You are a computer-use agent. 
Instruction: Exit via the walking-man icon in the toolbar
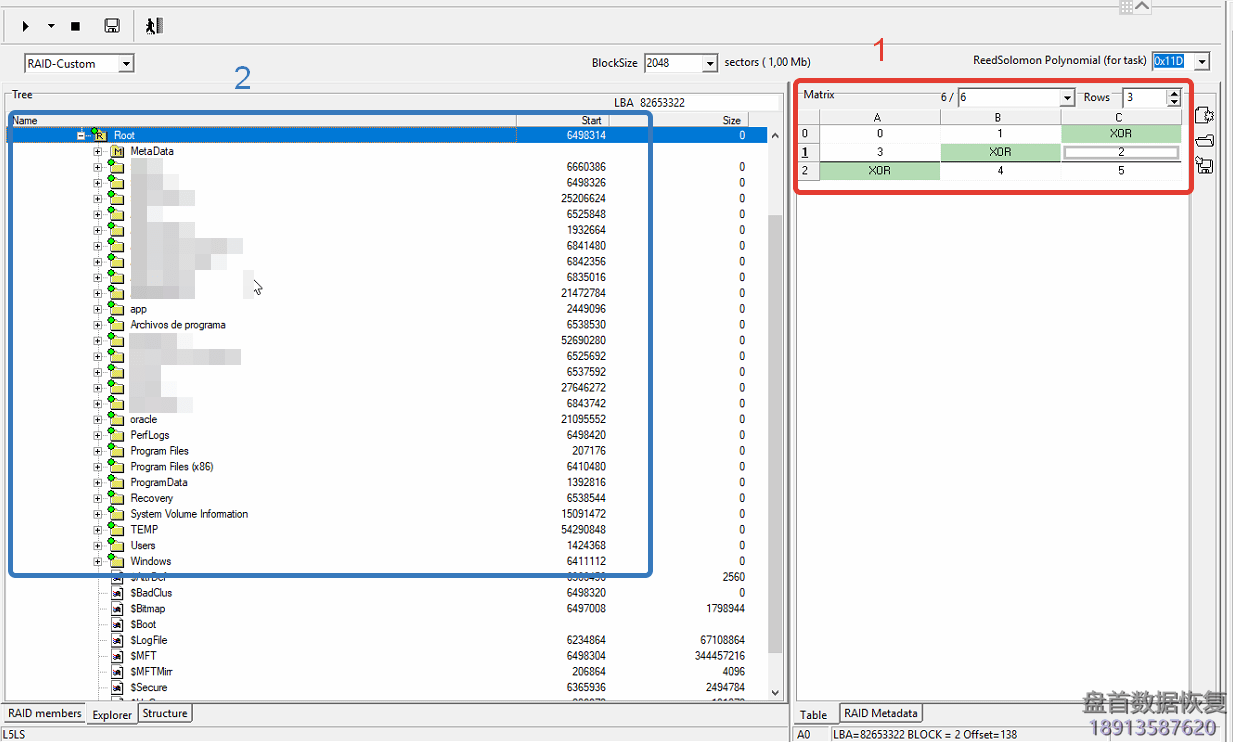pyautogui.click(x=153, y=25)
